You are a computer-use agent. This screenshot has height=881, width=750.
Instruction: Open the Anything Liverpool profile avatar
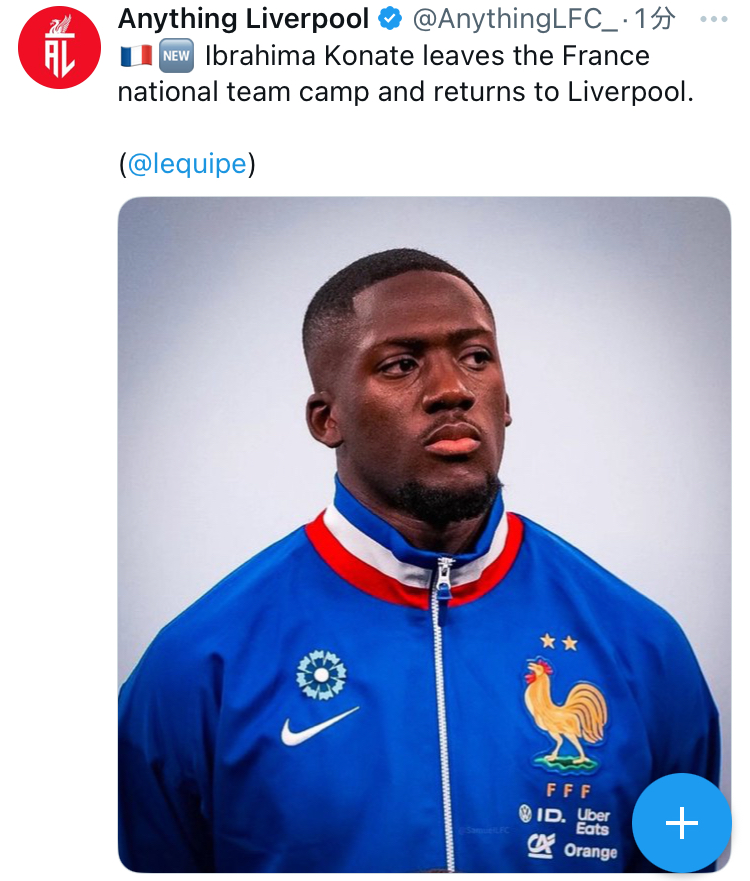[60, 47]
